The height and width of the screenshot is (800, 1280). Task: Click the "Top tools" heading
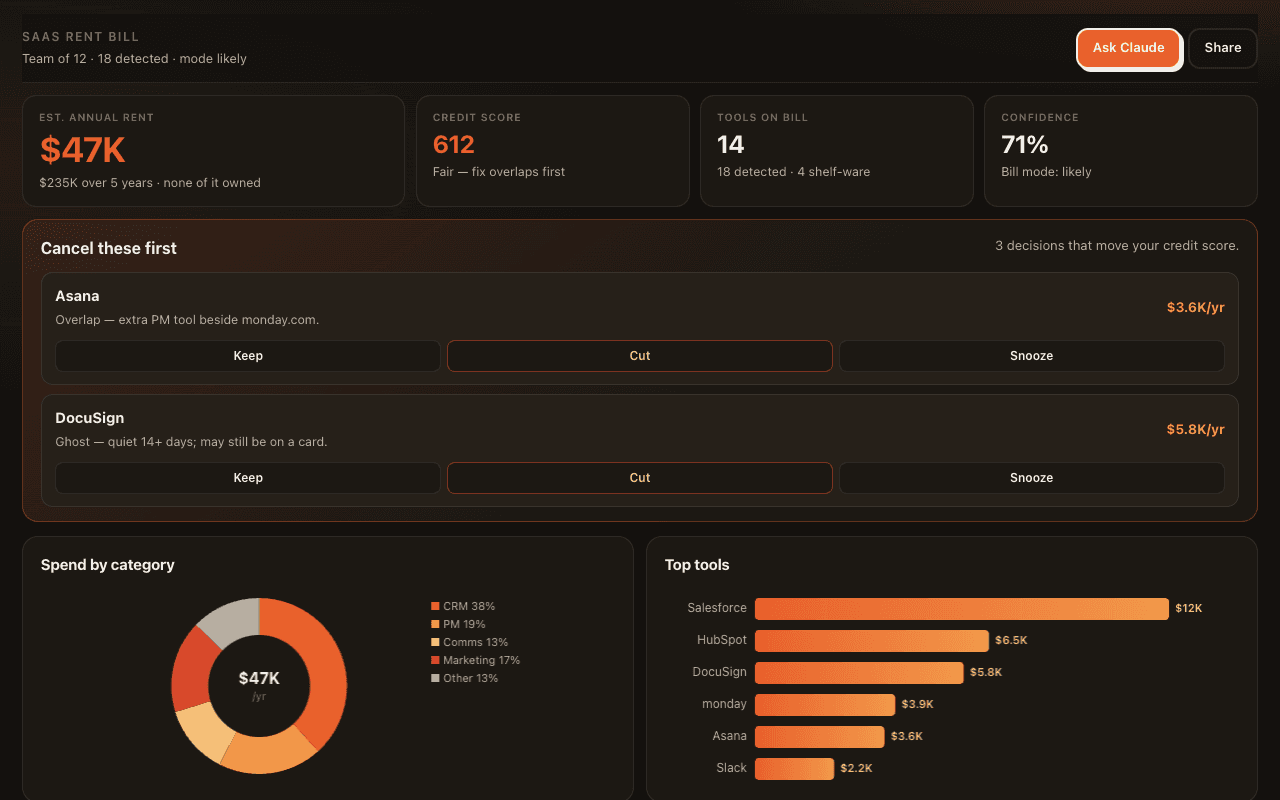pos(697,565)
